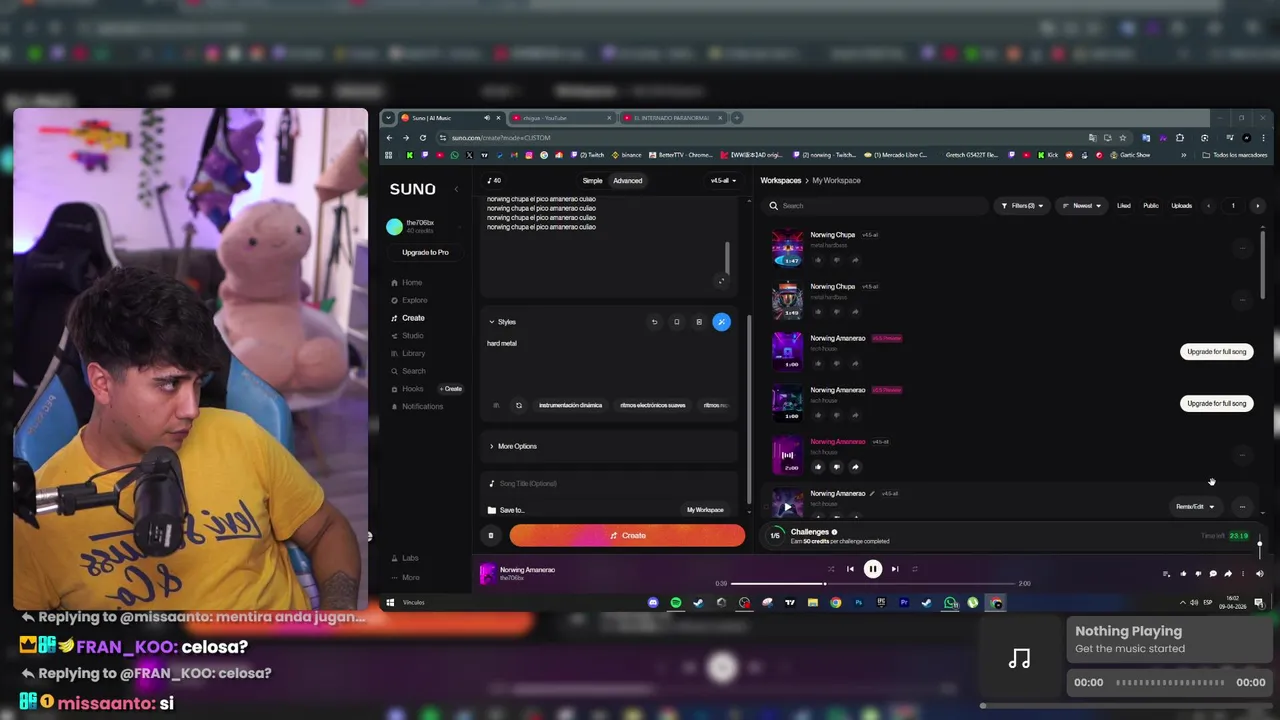This screenshot has width=1280, height=720.
Task: Show all Chrome bookmarks overflow
Action: pos(1183,155)
